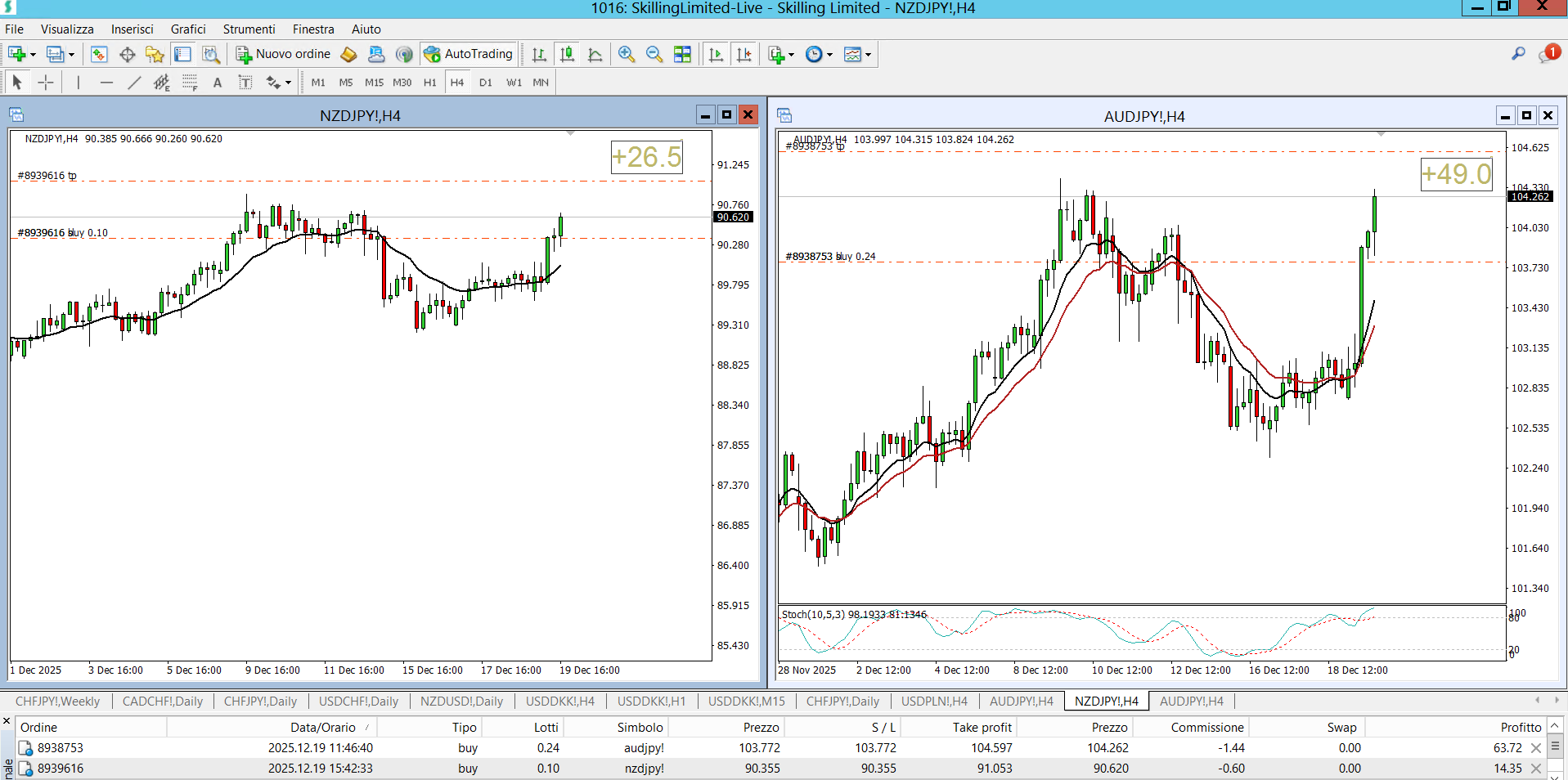The width and height of the screenshot is (1568, 780).
Task: Open the search magnifier in toolbar
Action: point(1518,54)
